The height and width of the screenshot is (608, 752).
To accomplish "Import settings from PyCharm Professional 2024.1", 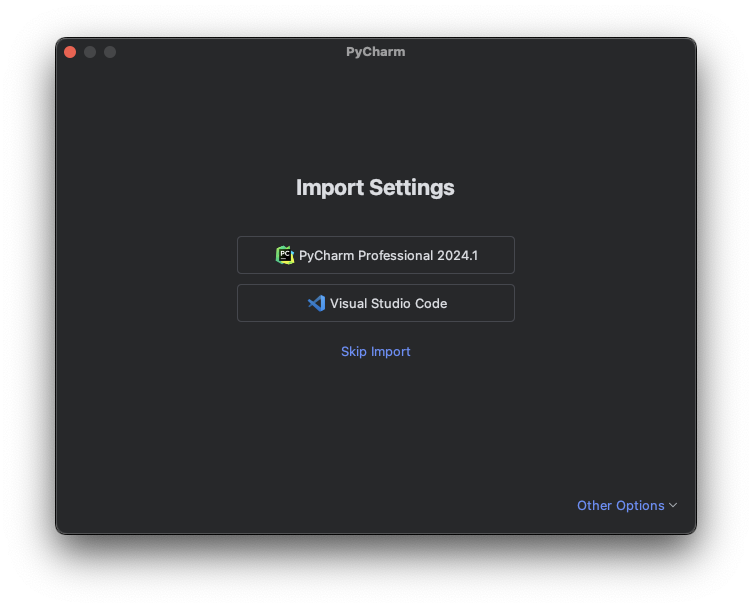I will pos(376,255).
